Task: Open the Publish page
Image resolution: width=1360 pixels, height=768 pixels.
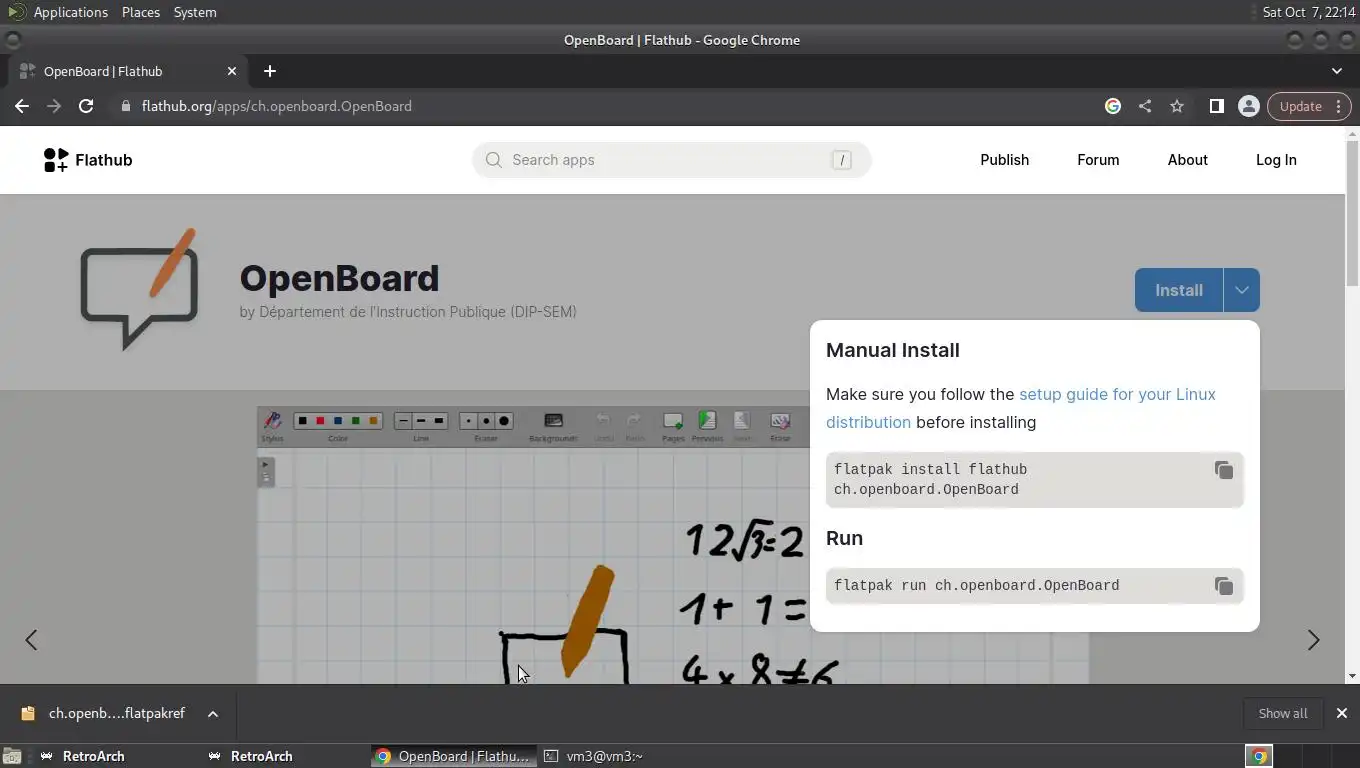Action: tap(1004, 160)
